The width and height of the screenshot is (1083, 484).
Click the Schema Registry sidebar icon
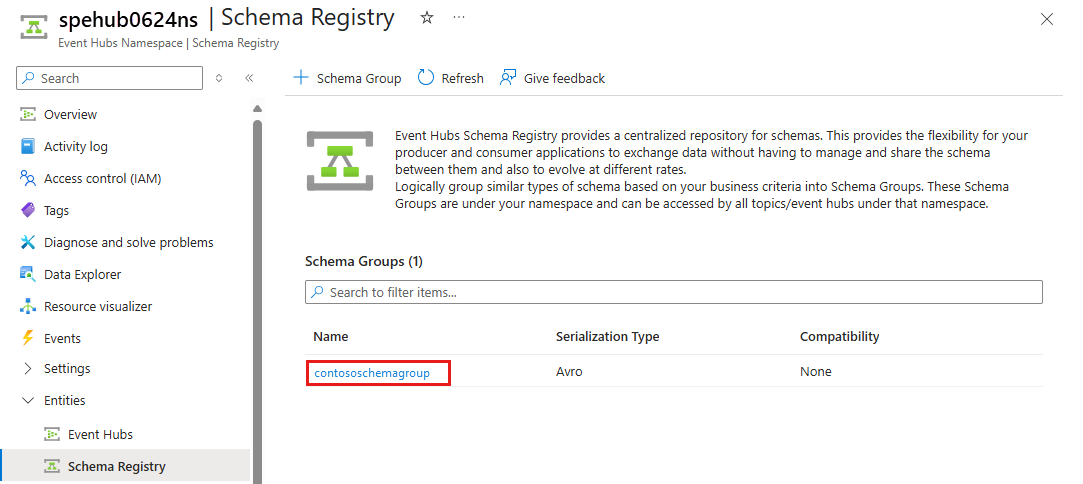(x=52, y=466)
